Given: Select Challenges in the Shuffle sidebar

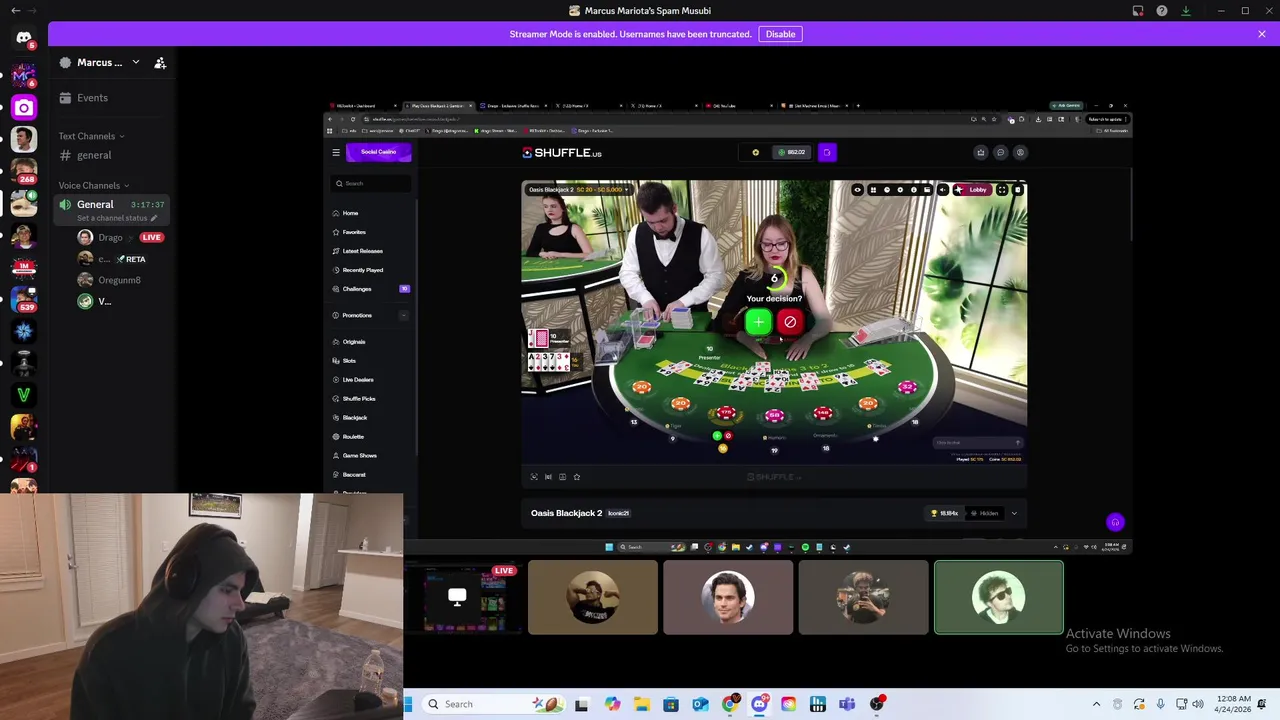Looking at the screenshot, I should coord(357,289).
